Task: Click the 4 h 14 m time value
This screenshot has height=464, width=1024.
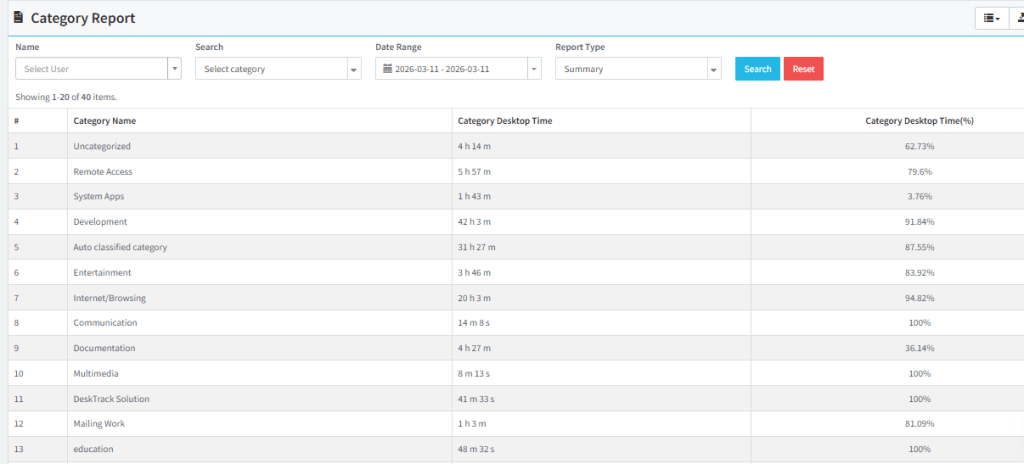Action: pyautogui.click(x=474, y=146)
